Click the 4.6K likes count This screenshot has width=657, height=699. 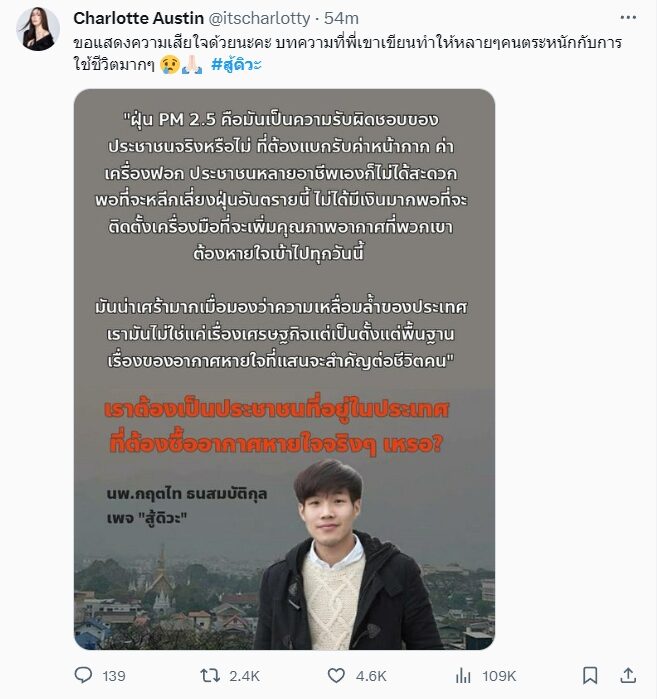(x=371, y=676)
